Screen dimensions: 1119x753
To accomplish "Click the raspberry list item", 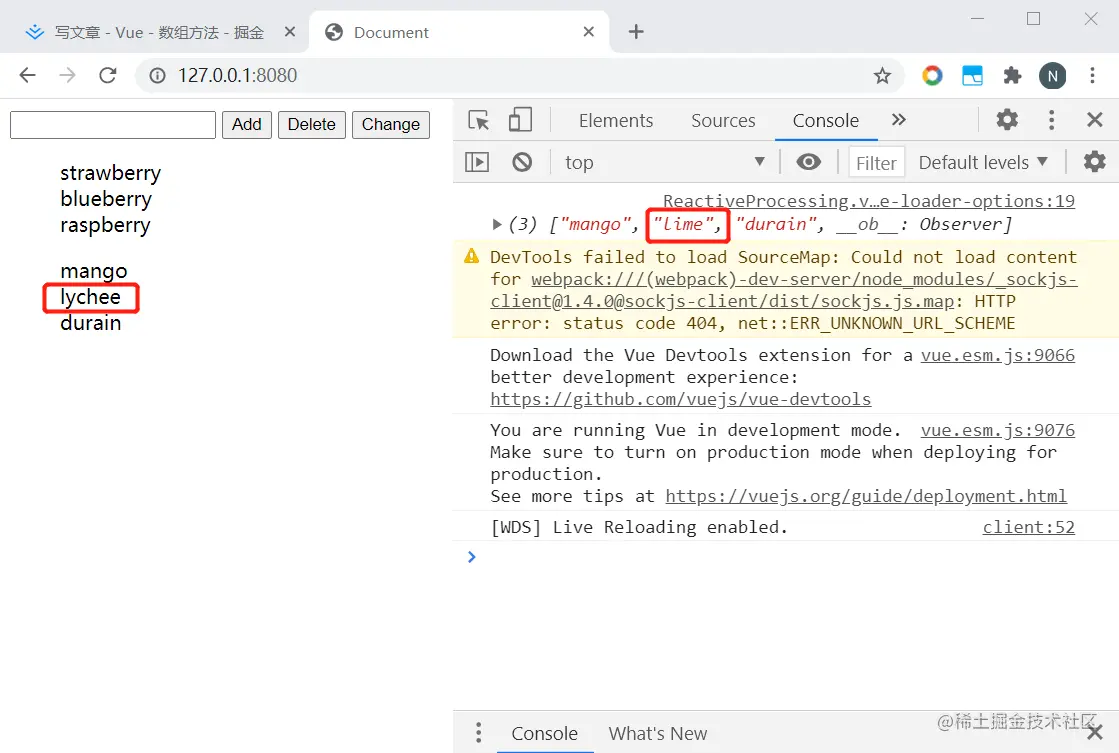I will click(105, 225).
